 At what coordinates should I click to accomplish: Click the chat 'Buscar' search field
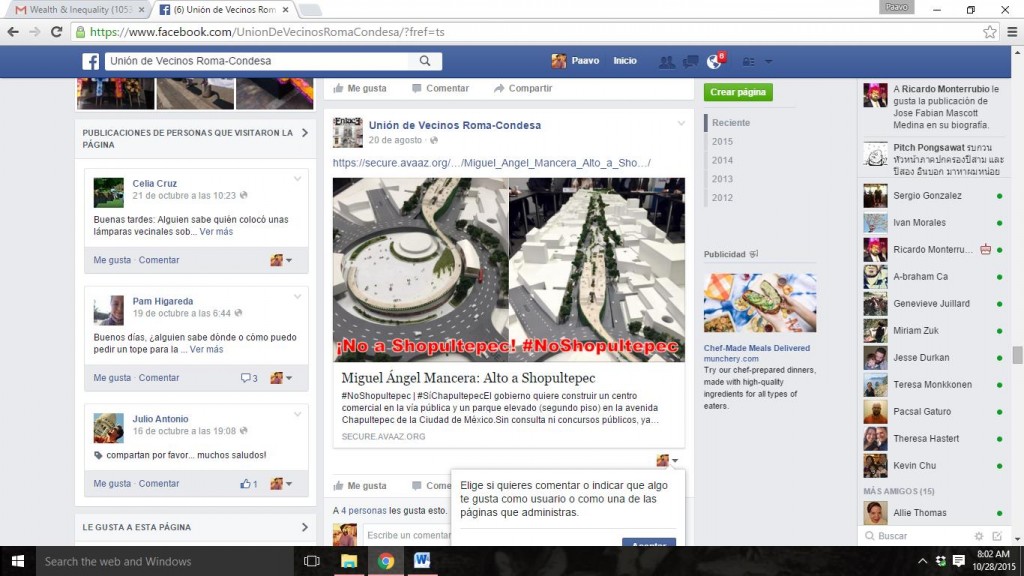coord(920,536)
